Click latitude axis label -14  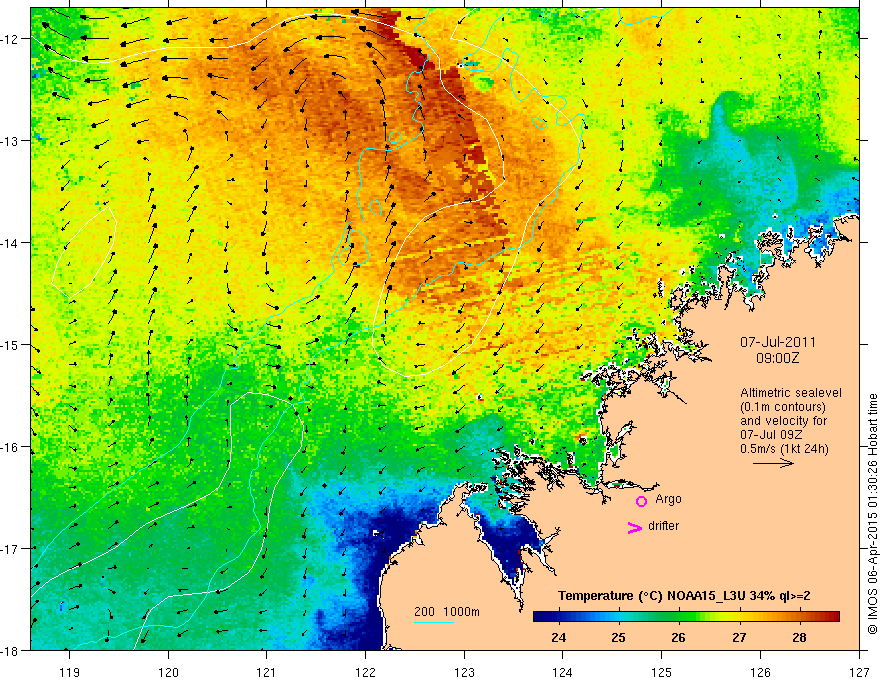click(10, 243)
